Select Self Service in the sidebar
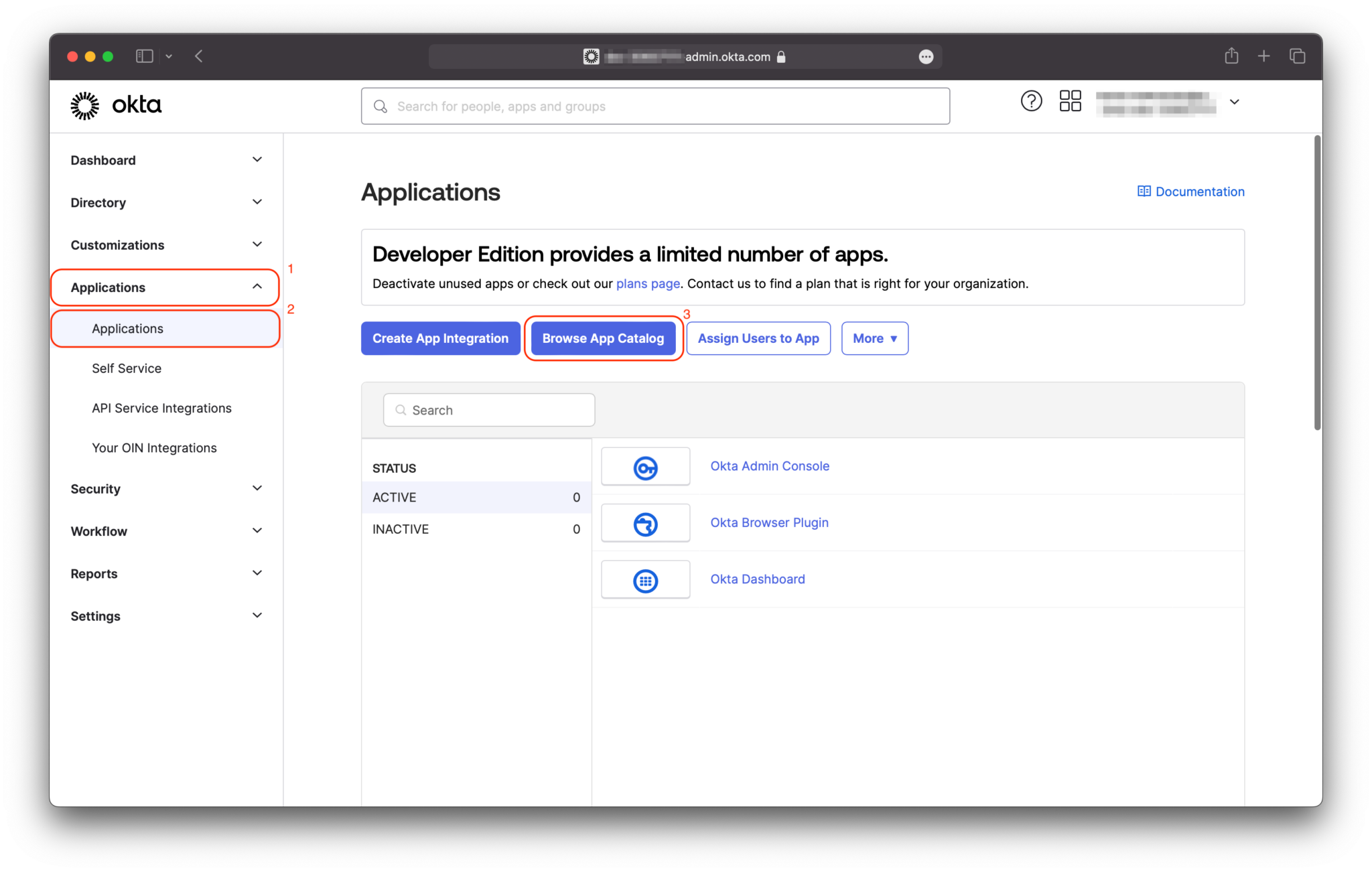The width and height of the screenshot is (1372, 872). (126, 368)
